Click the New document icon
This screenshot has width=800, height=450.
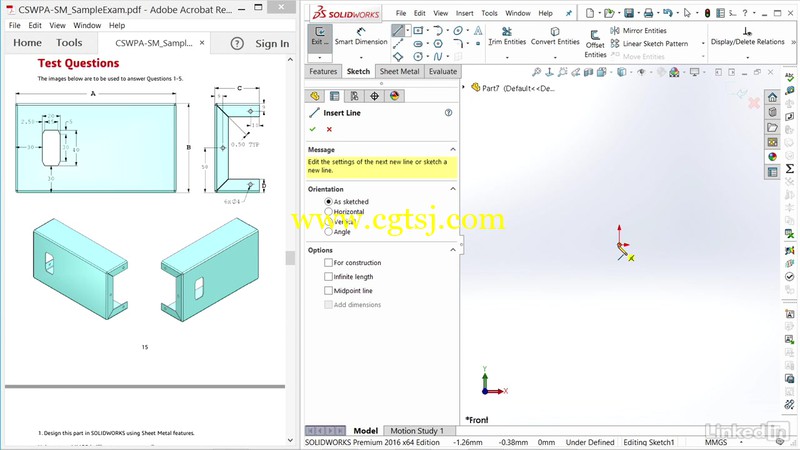click(x=590, y=13)
